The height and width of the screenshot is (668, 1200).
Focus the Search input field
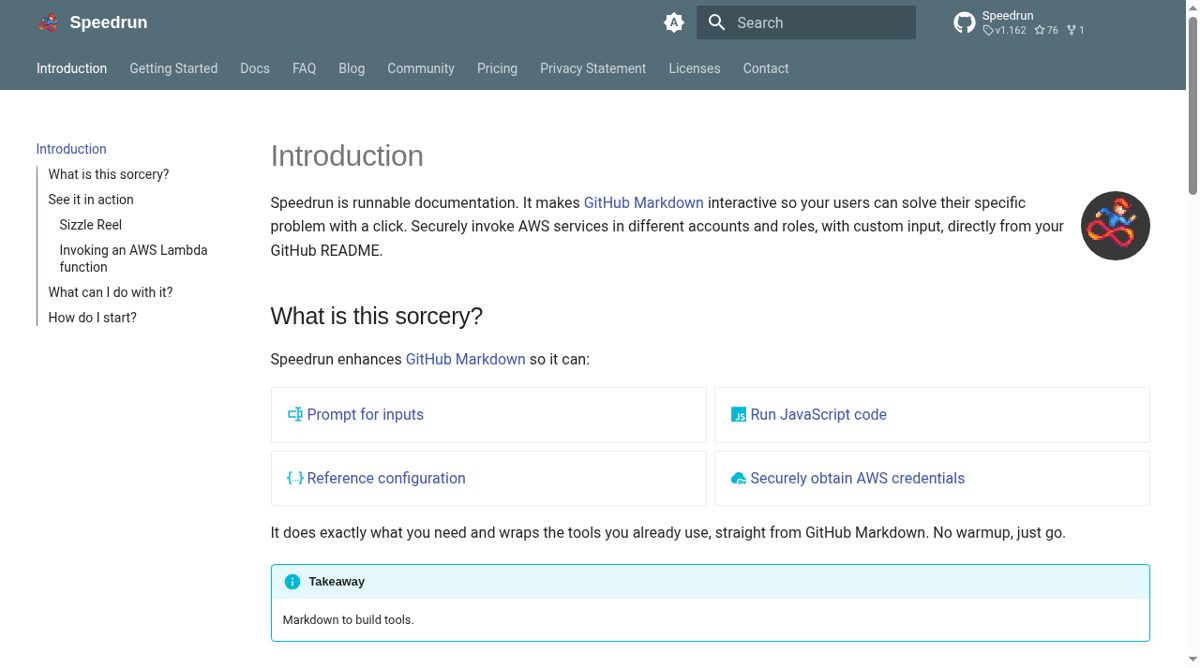(806, 22)
